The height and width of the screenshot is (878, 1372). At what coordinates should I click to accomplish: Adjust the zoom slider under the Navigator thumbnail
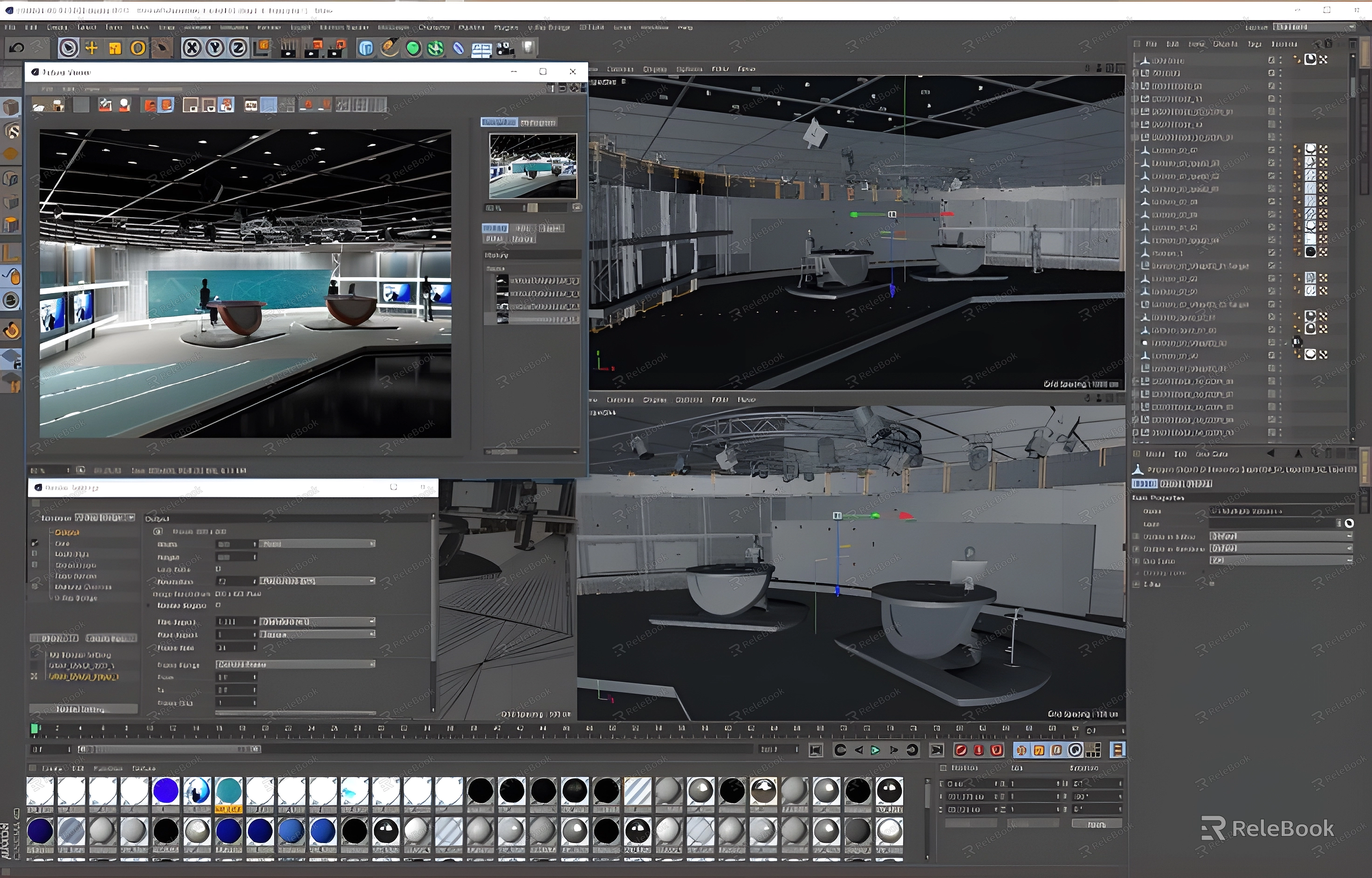[532, 207]
